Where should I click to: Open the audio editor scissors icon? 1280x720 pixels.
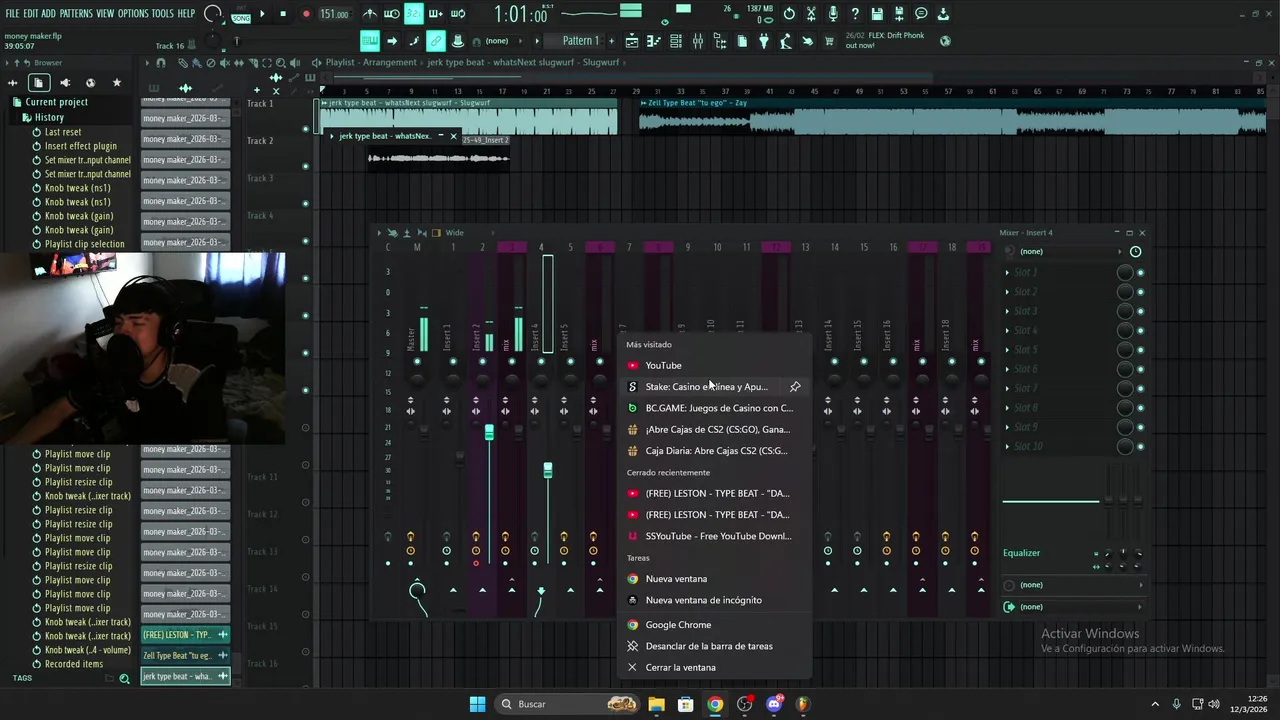[x=811, y=14]
